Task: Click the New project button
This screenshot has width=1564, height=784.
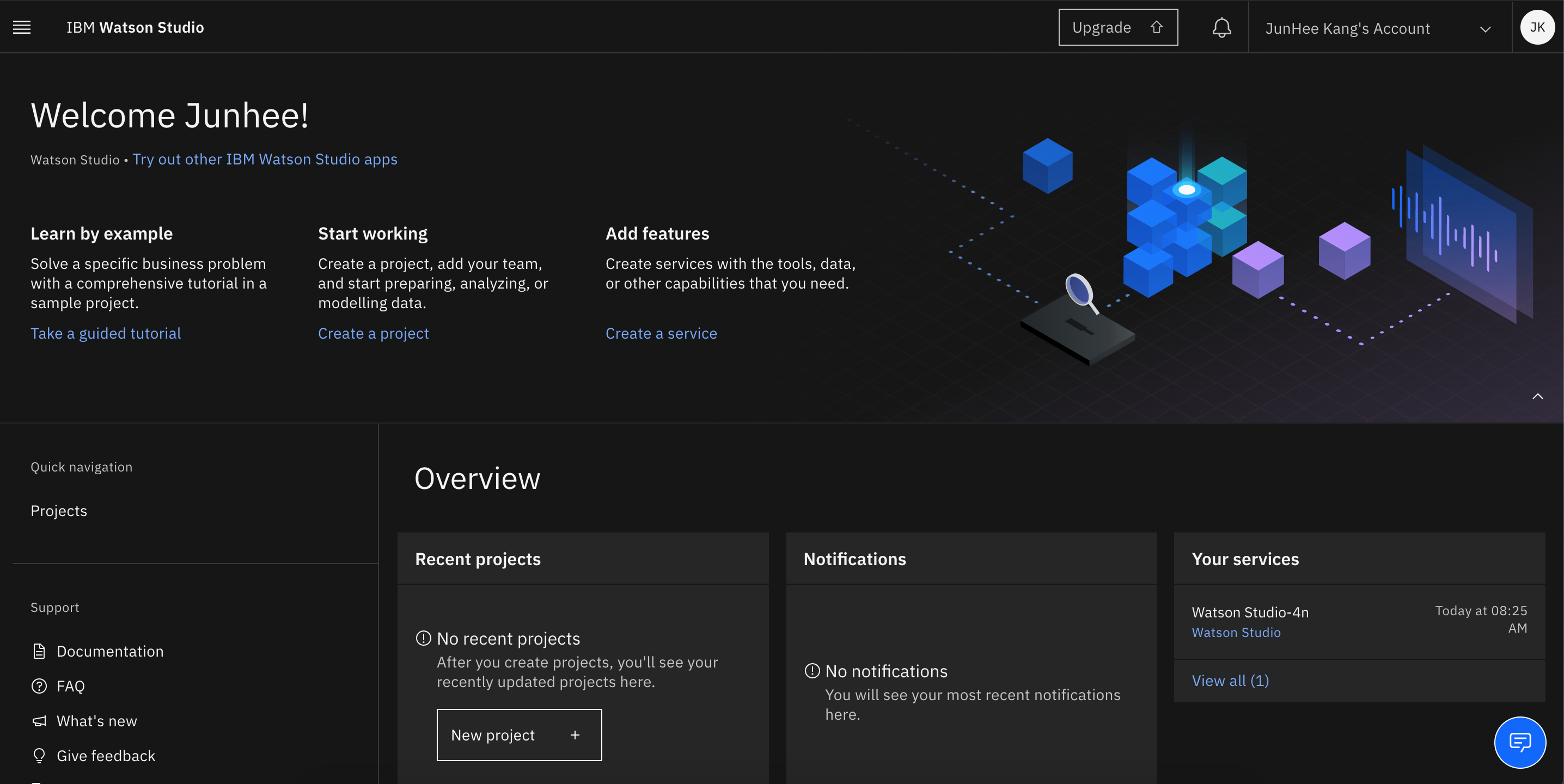Action: click(x=519, y=735)
